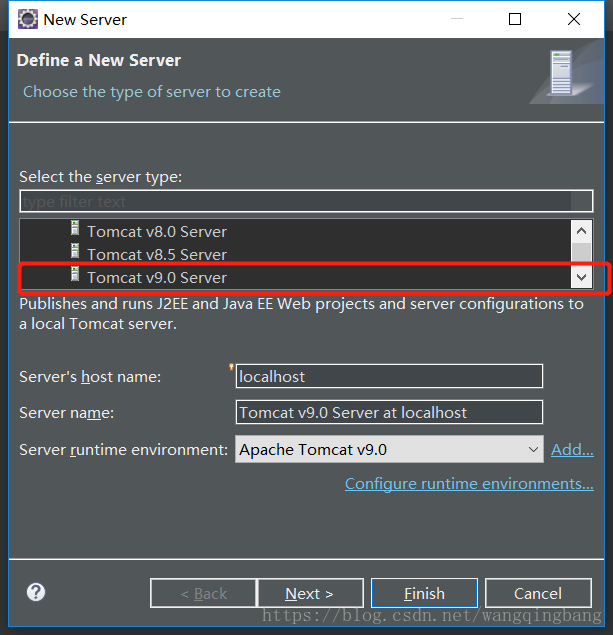
Task: Click the Cancel button
Action: click(538, 593)
